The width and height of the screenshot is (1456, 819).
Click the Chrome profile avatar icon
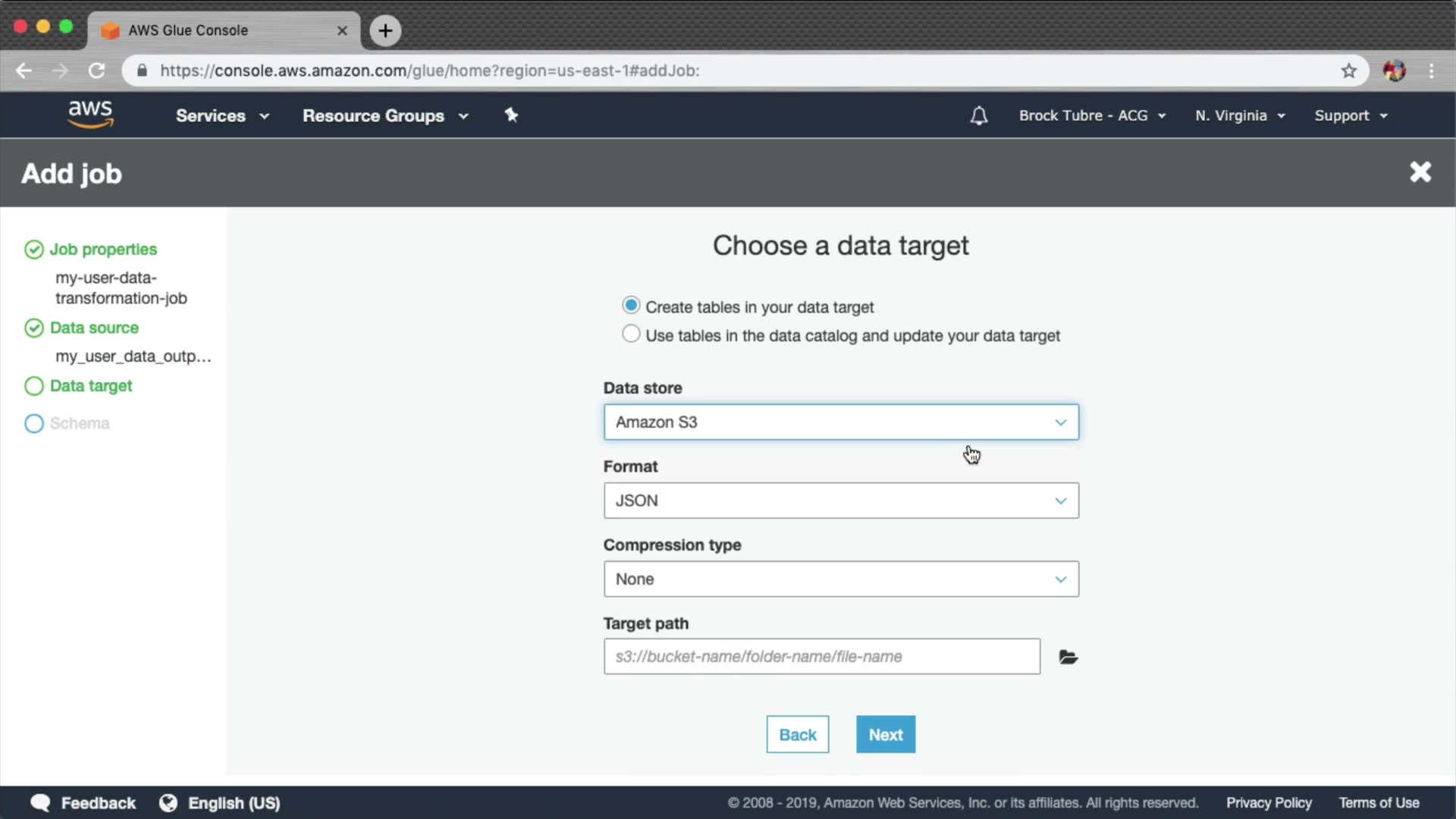1394,71
